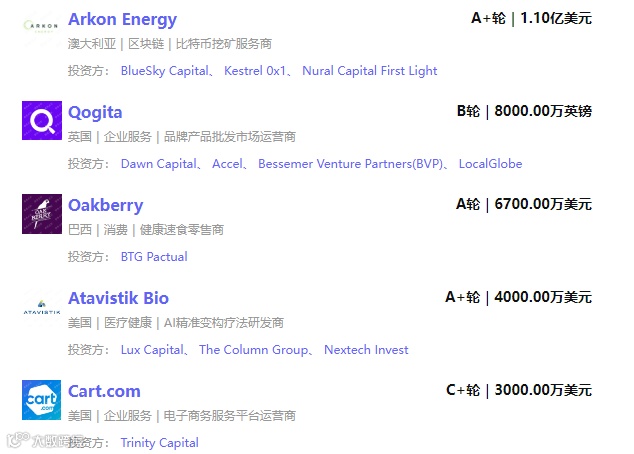Open the Atavistik Bio company title
Screen dimensions: 634x454
coord(118,298)
